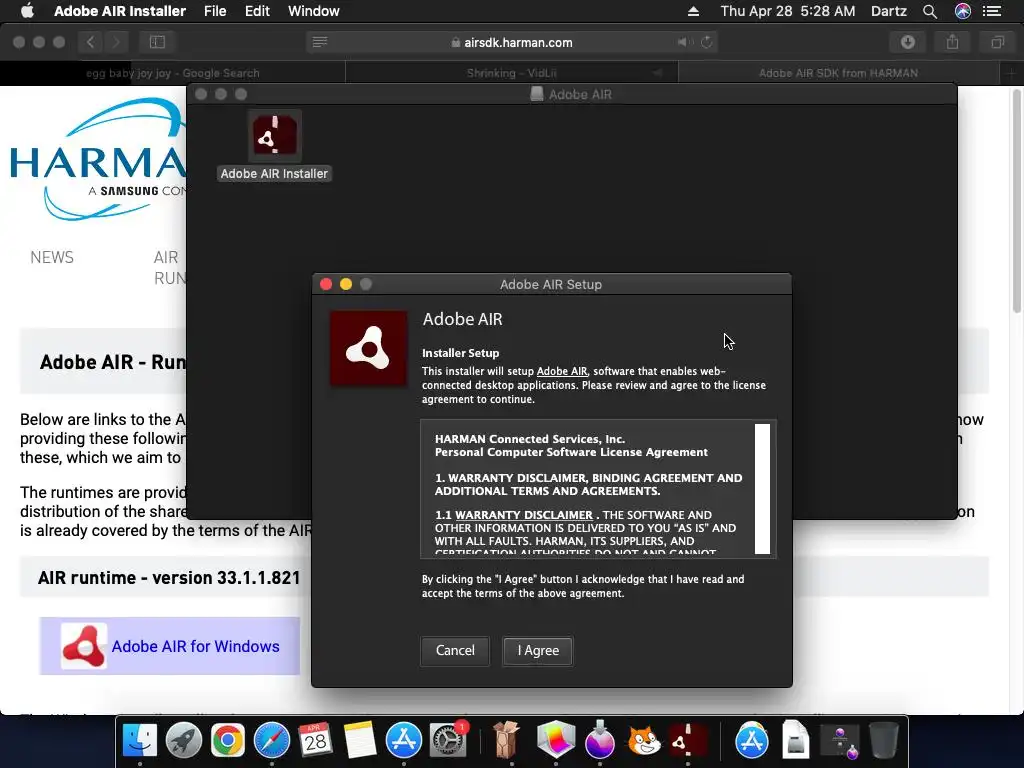Mute audio on the Shrinking - VidLii tab
The height and width of the screenshot is (768, 1024).
658,73
